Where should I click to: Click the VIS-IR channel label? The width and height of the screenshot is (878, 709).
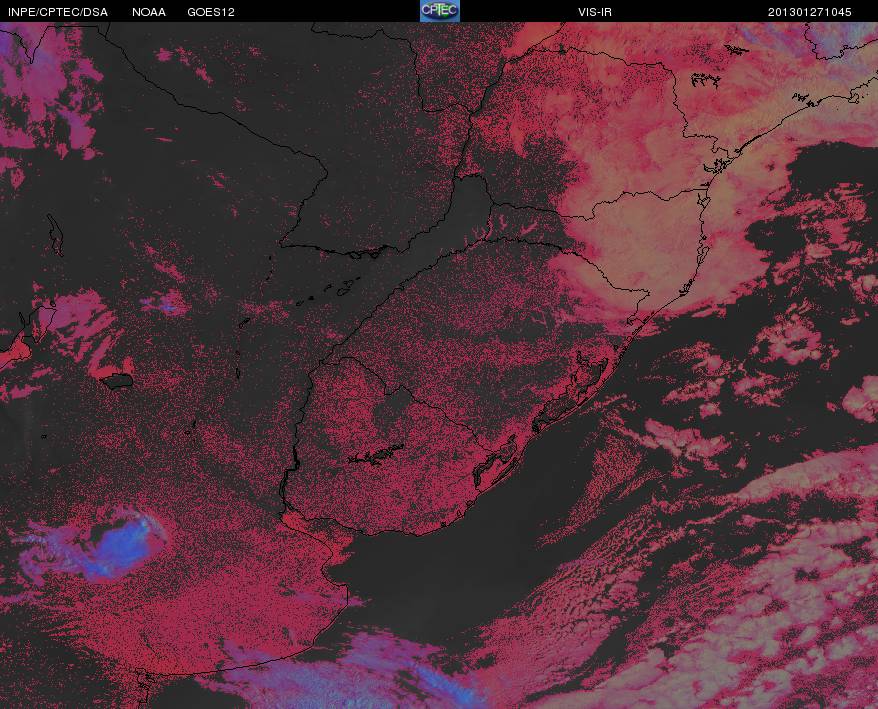click(x=595, y=12)
